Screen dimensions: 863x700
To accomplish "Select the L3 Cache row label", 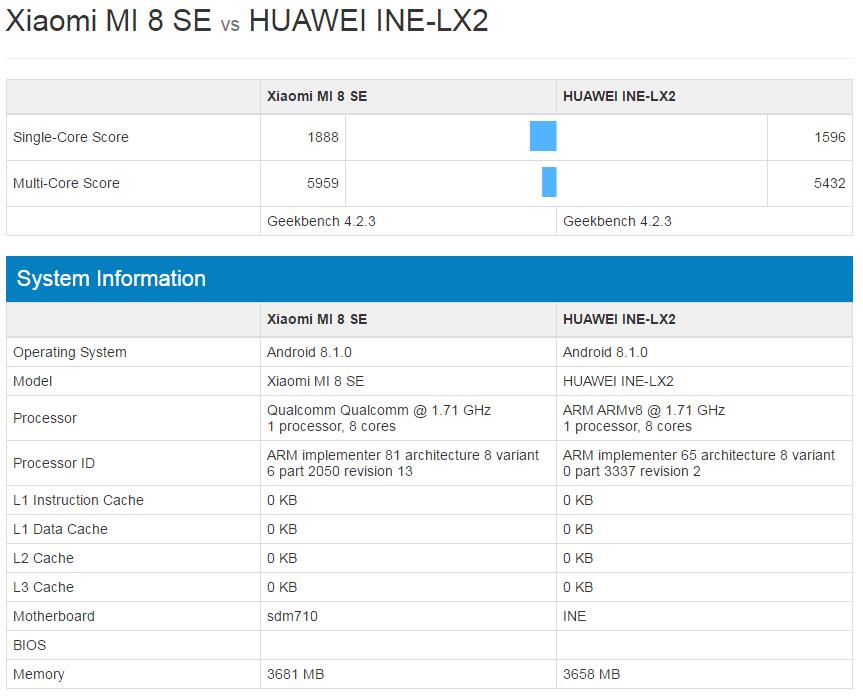I will 43,587.
